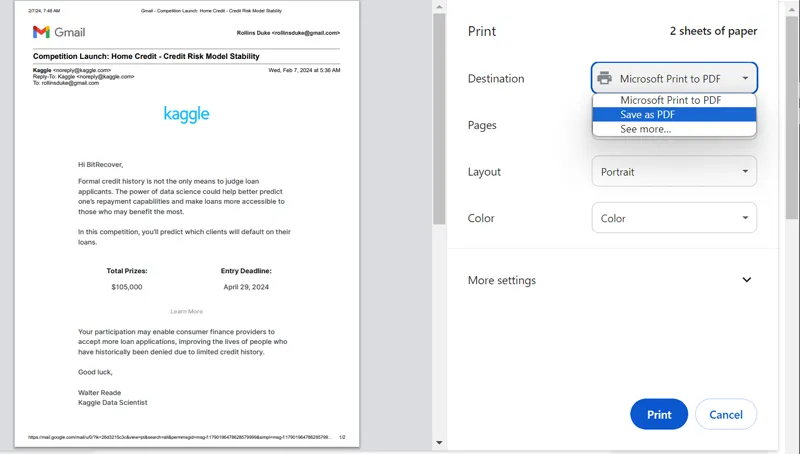Click the 'Layout' label
The height and width of the screenshot is (454, 800).
pyautogui.click(x=484, y=172)
